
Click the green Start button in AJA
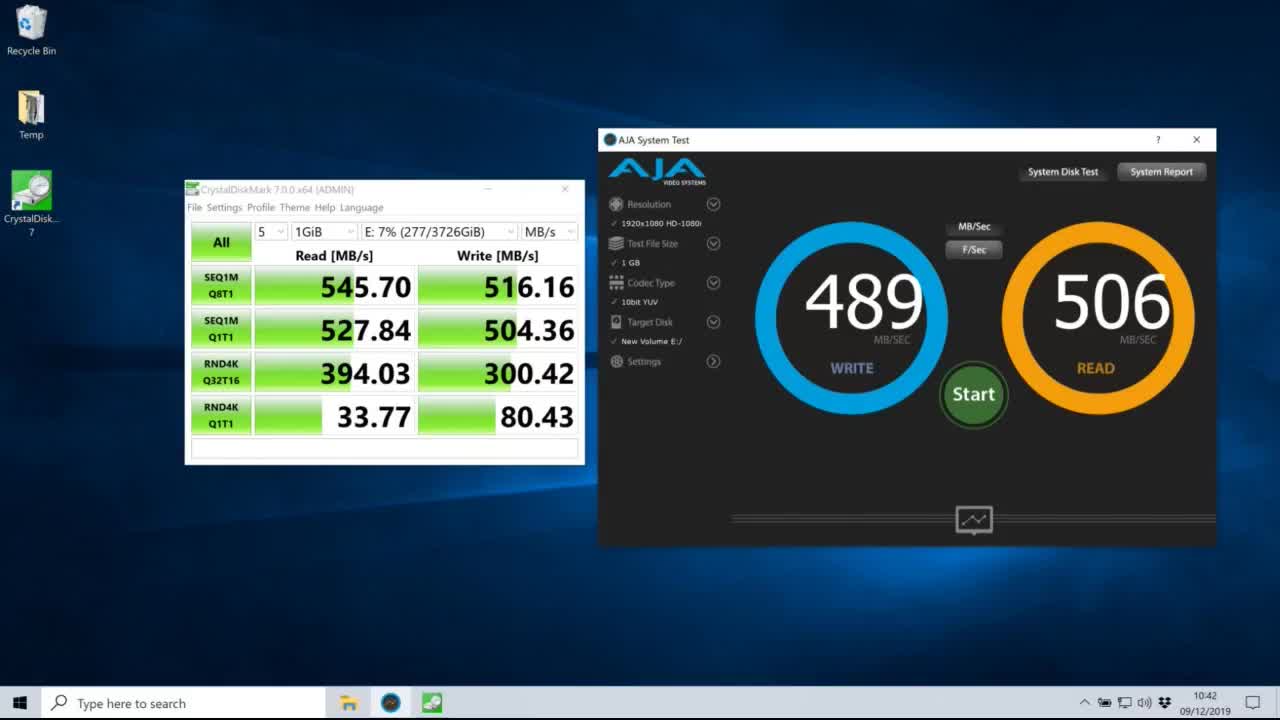click(x=973, y=394)
